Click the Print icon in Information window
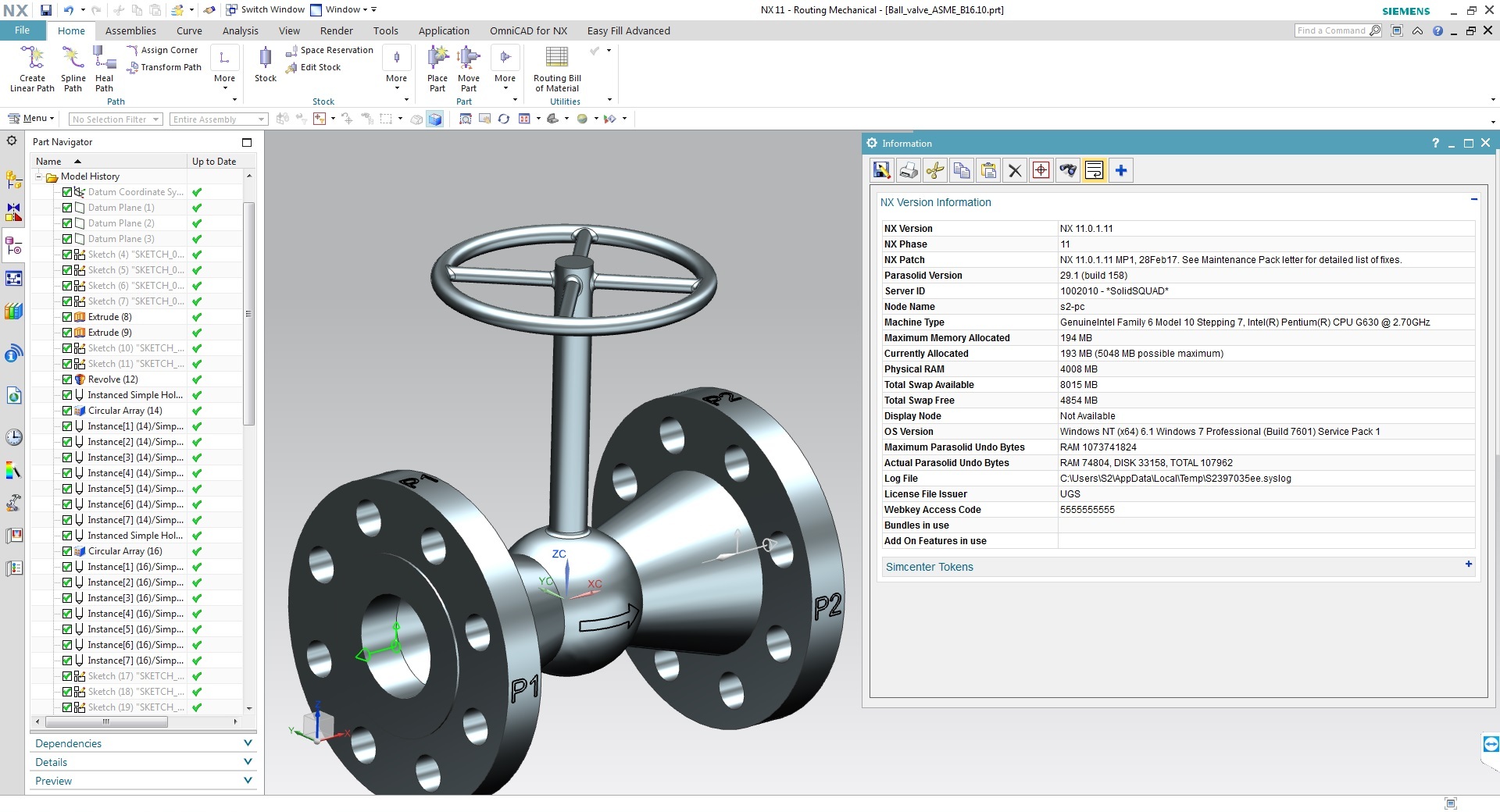 pos(909,170)
